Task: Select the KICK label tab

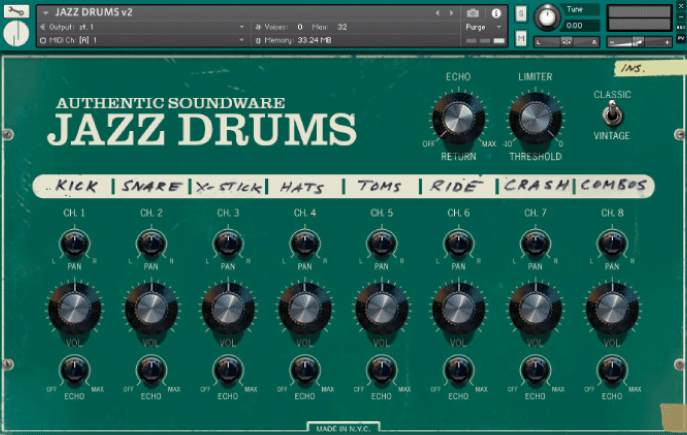Action: coord(76,186)
